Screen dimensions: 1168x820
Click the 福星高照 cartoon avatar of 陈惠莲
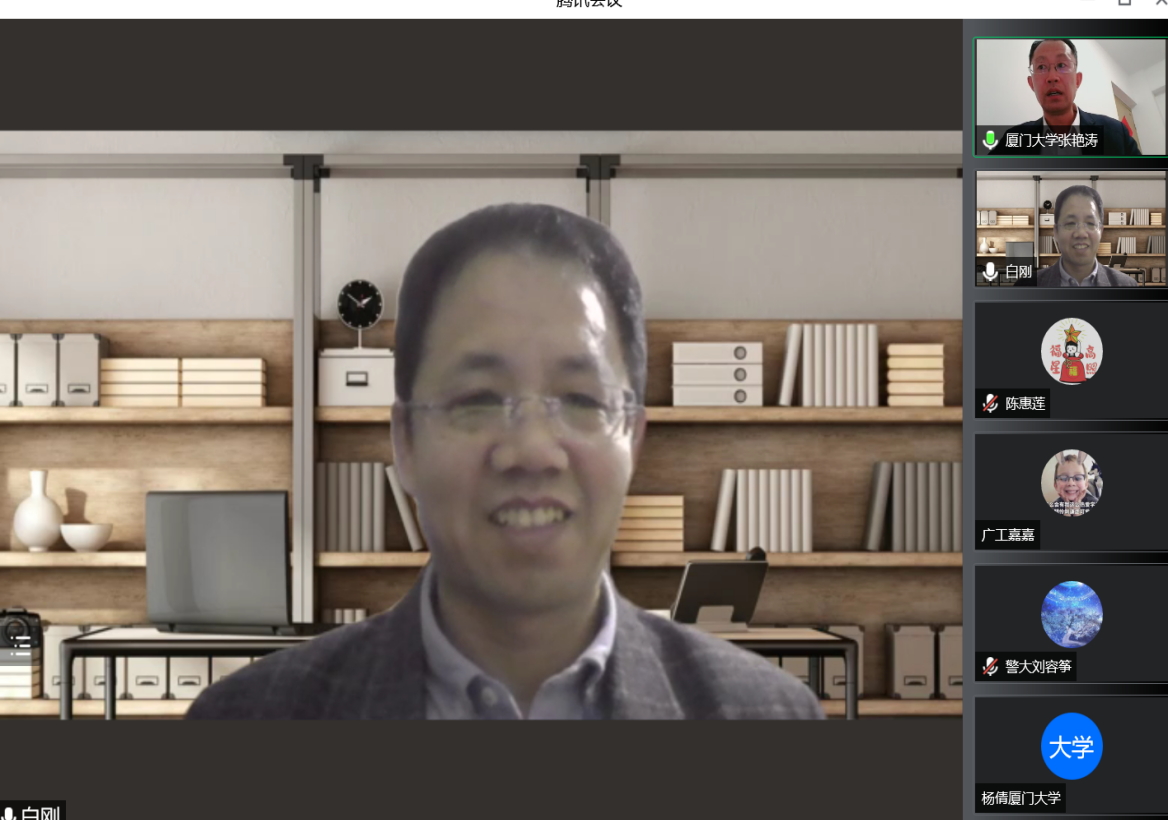1071,351
